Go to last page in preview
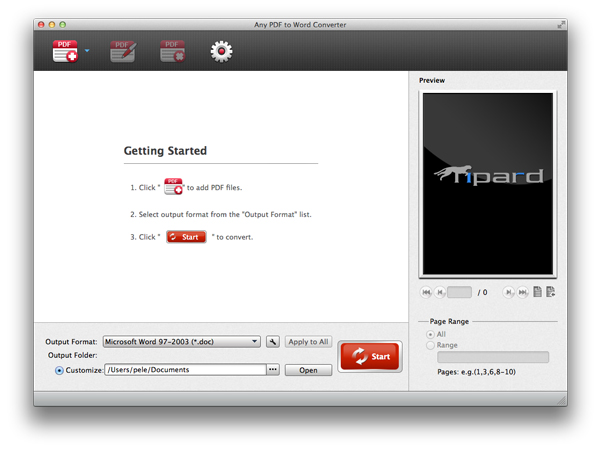 [x=522, y=292]
